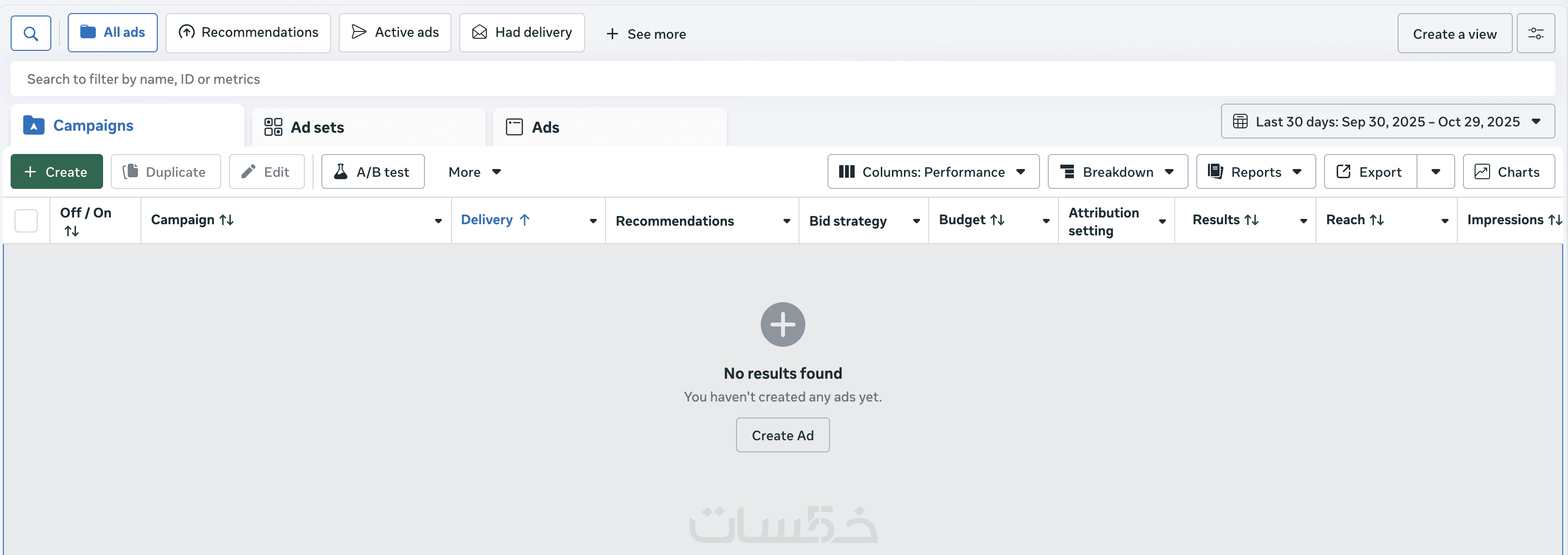
Task: Open the Recommendations view
Action: point(248,33)
